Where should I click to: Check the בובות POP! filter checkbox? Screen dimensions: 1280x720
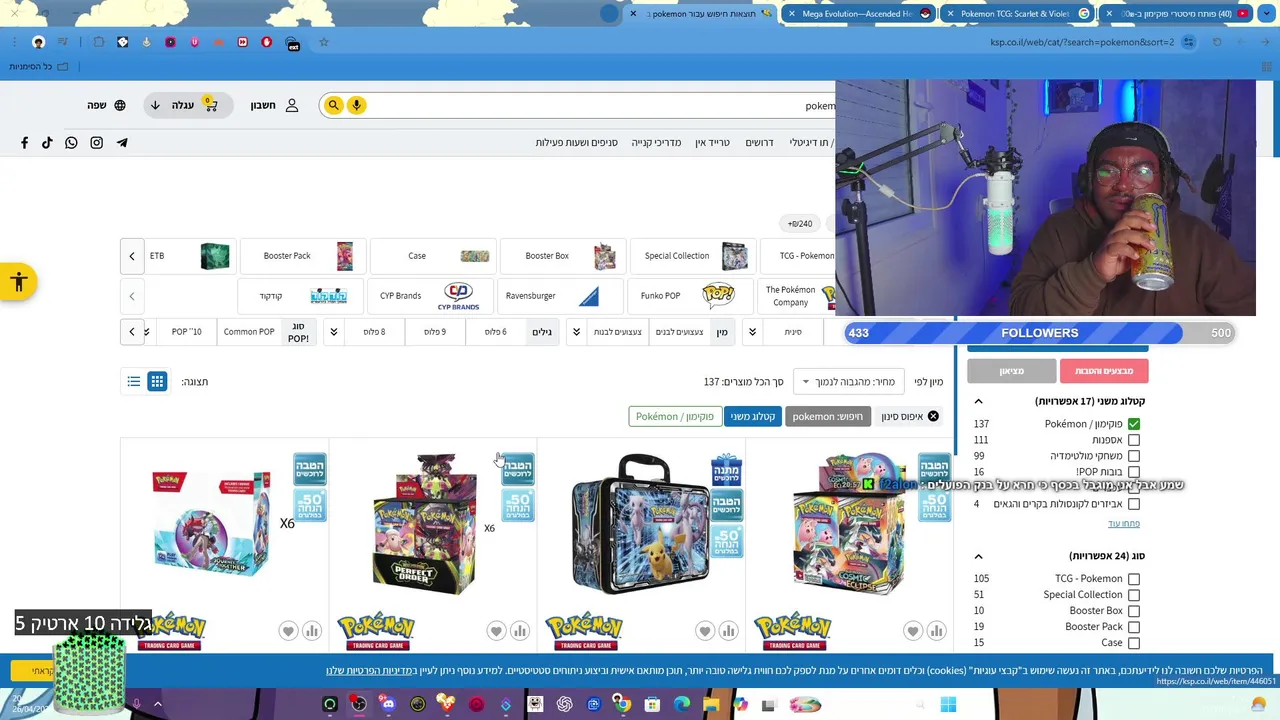pyautogui.click(x=1134, y=472)
